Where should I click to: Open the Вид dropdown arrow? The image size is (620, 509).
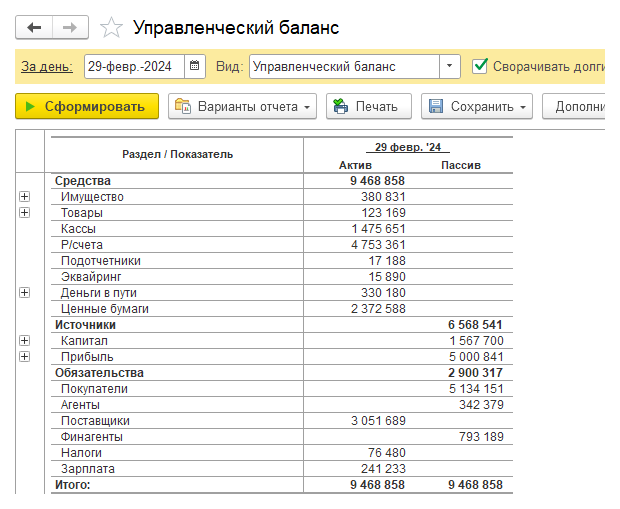[450, 66]
